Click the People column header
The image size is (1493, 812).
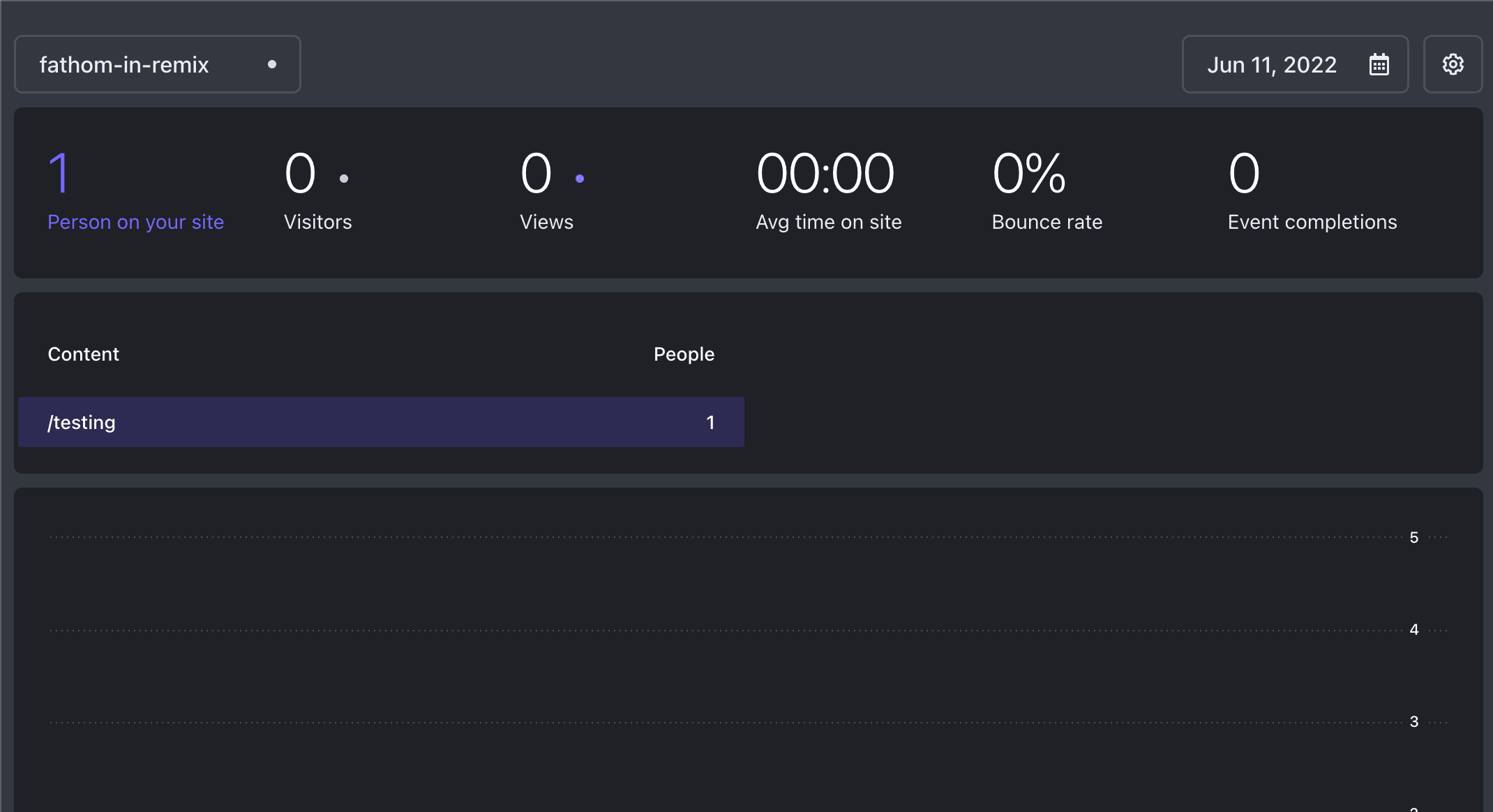(x=684, y=354)
